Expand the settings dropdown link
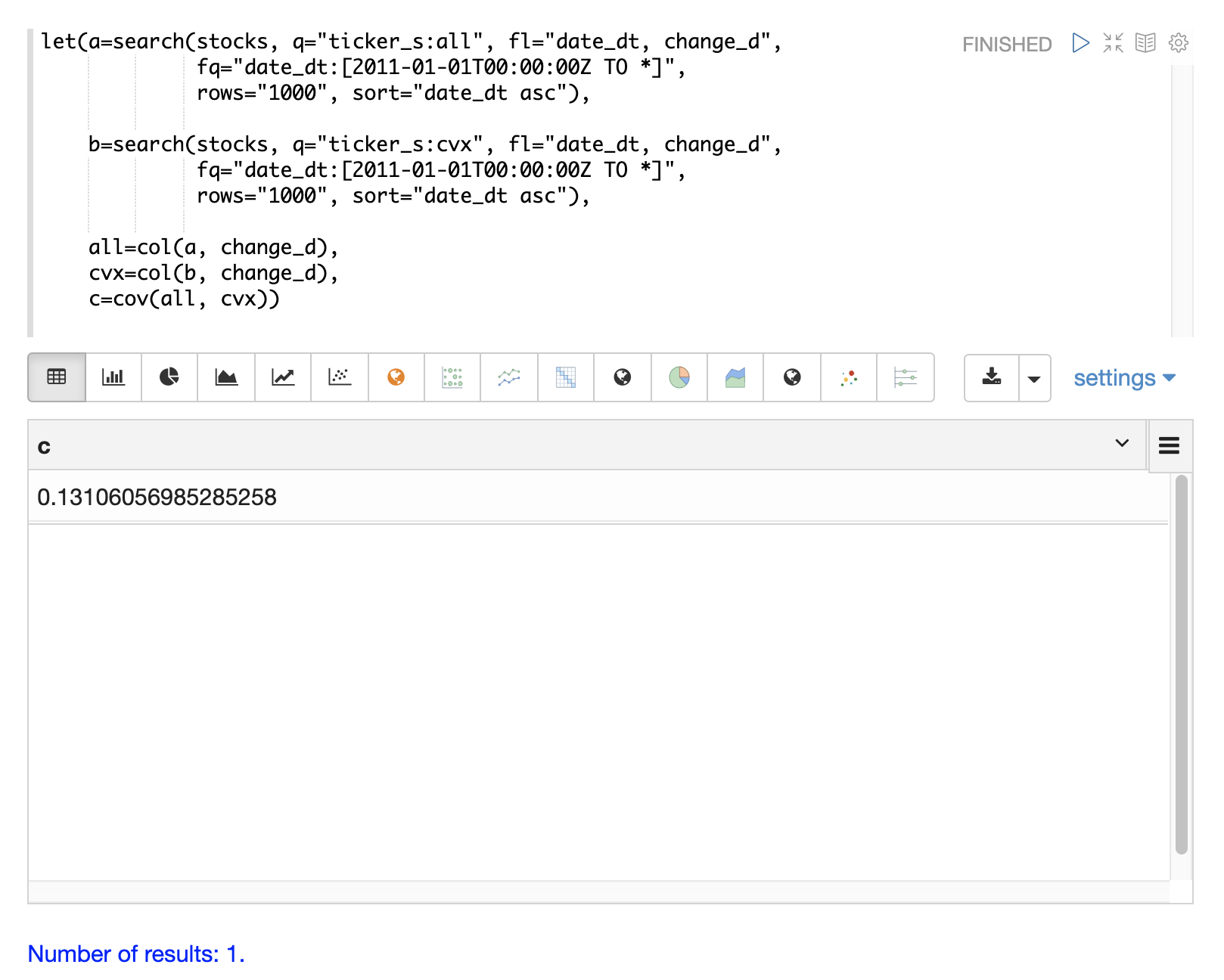1224x980 pixels. point(1124,378)
